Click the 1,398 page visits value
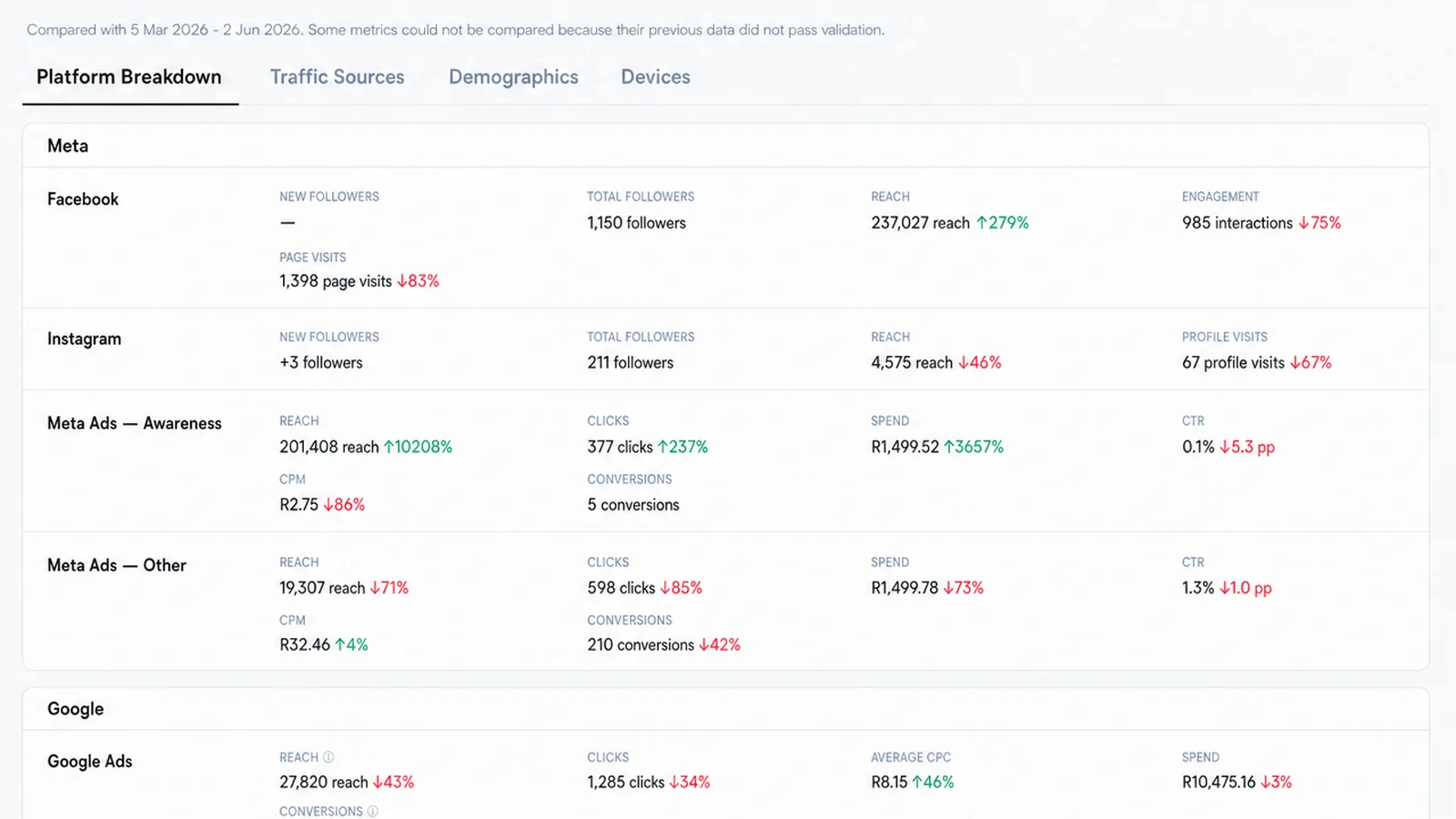Image resolution: width=1456 pixels, height=819 pixels. tap(336, 281)
